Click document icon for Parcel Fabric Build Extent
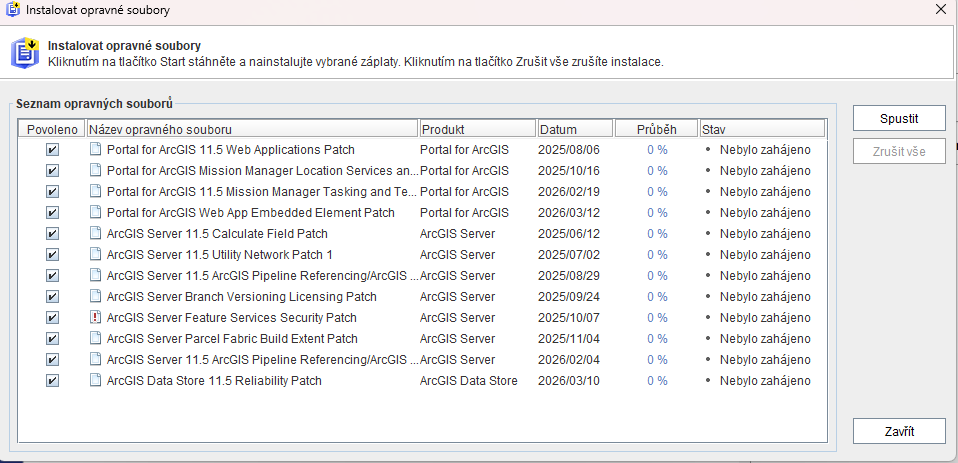 95,338
